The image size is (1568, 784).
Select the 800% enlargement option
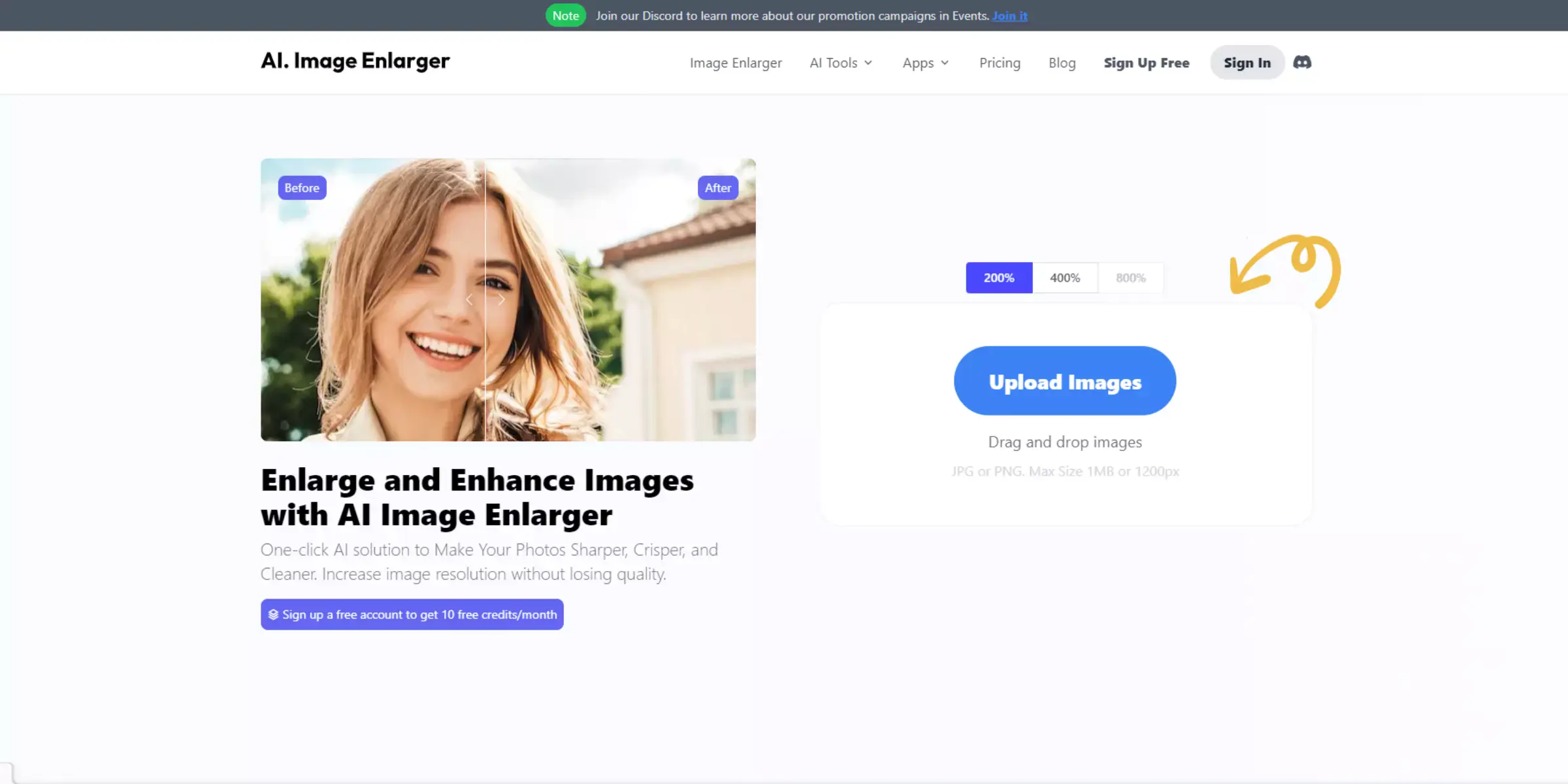(x=1130, y=277)
